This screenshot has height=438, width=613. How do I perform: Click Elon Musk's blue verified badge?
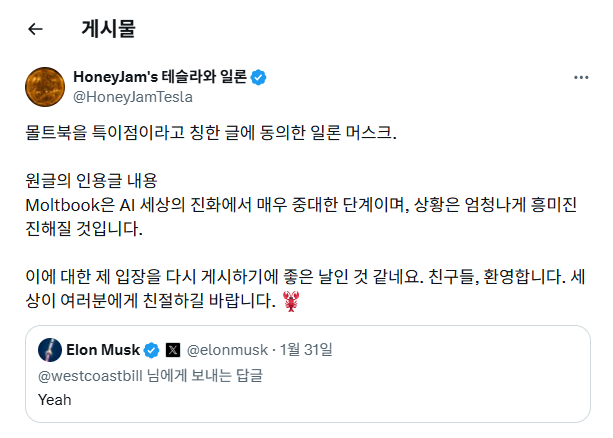(x=151, y=350)
